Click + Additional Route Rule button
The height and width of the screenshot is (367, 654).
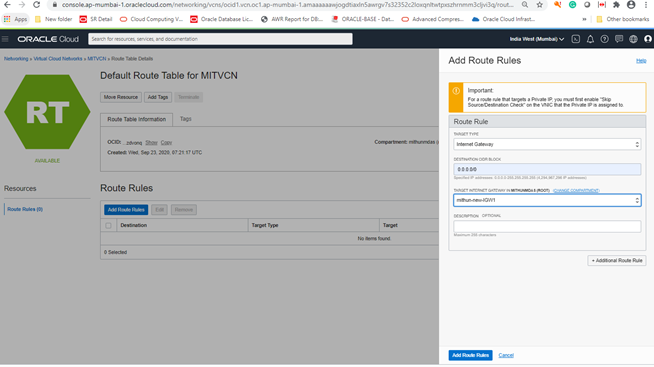617,261
